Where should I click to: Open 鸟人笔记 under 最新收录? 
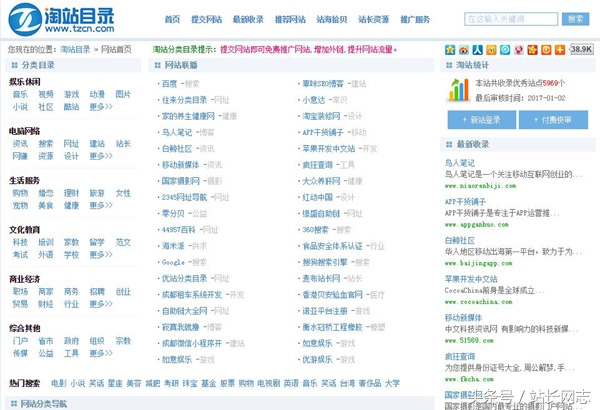pos(460,163)
